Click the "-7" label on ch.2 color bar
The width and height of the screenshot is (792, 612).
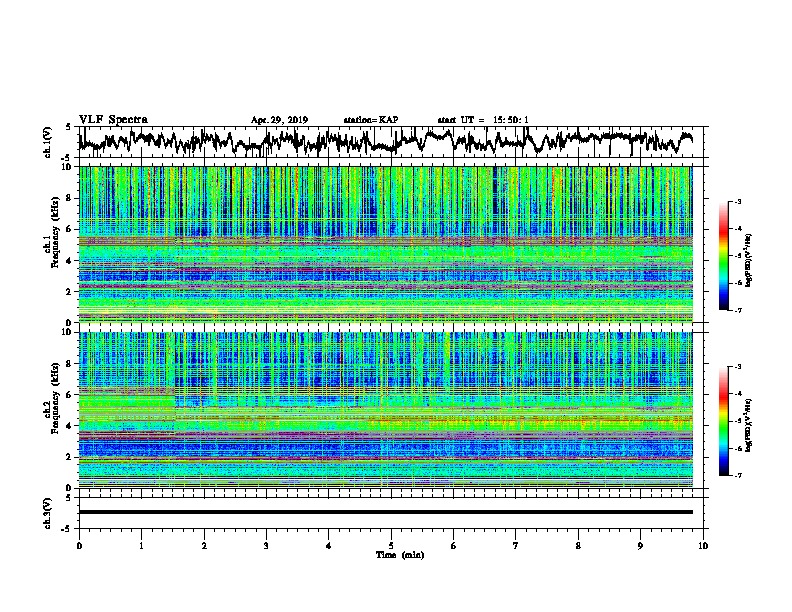pos(737,475)
